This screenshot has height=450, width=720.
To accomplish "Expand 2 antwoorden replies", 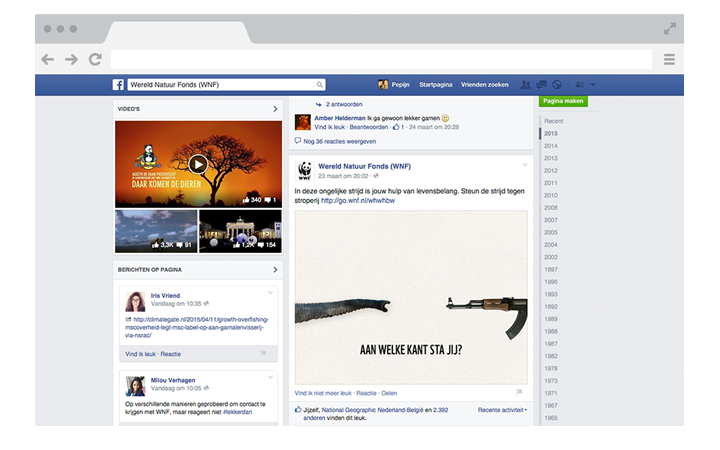I will 344,104.
